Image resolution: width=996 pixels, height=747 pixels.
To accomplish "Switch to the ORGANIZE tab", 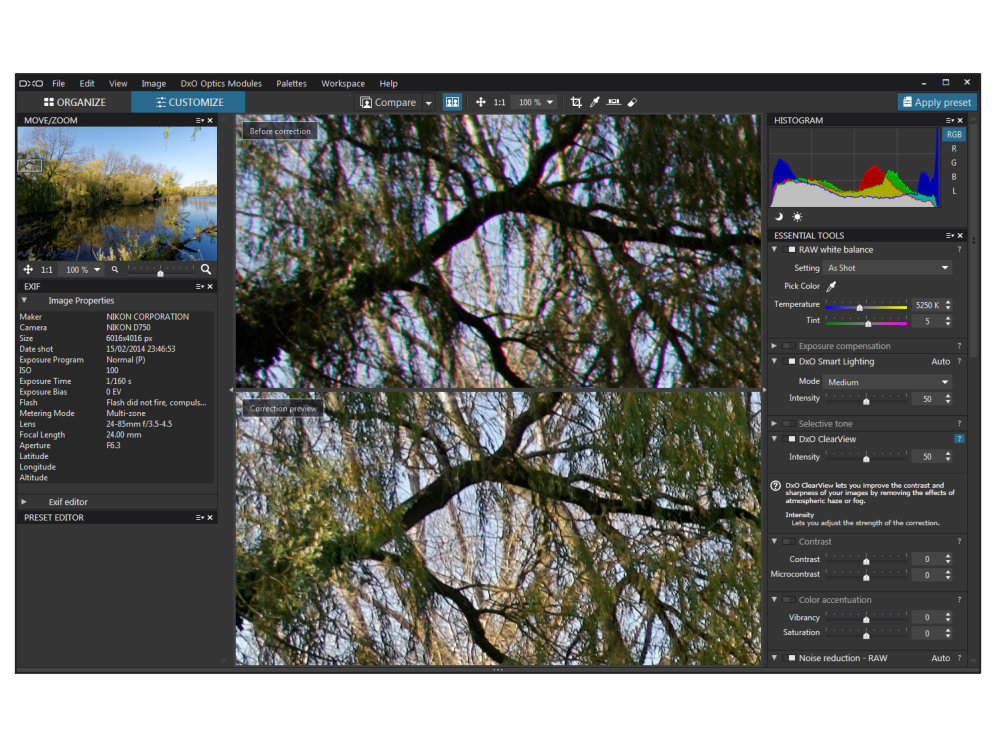I will pyautogui.click(x=74, y=102).
